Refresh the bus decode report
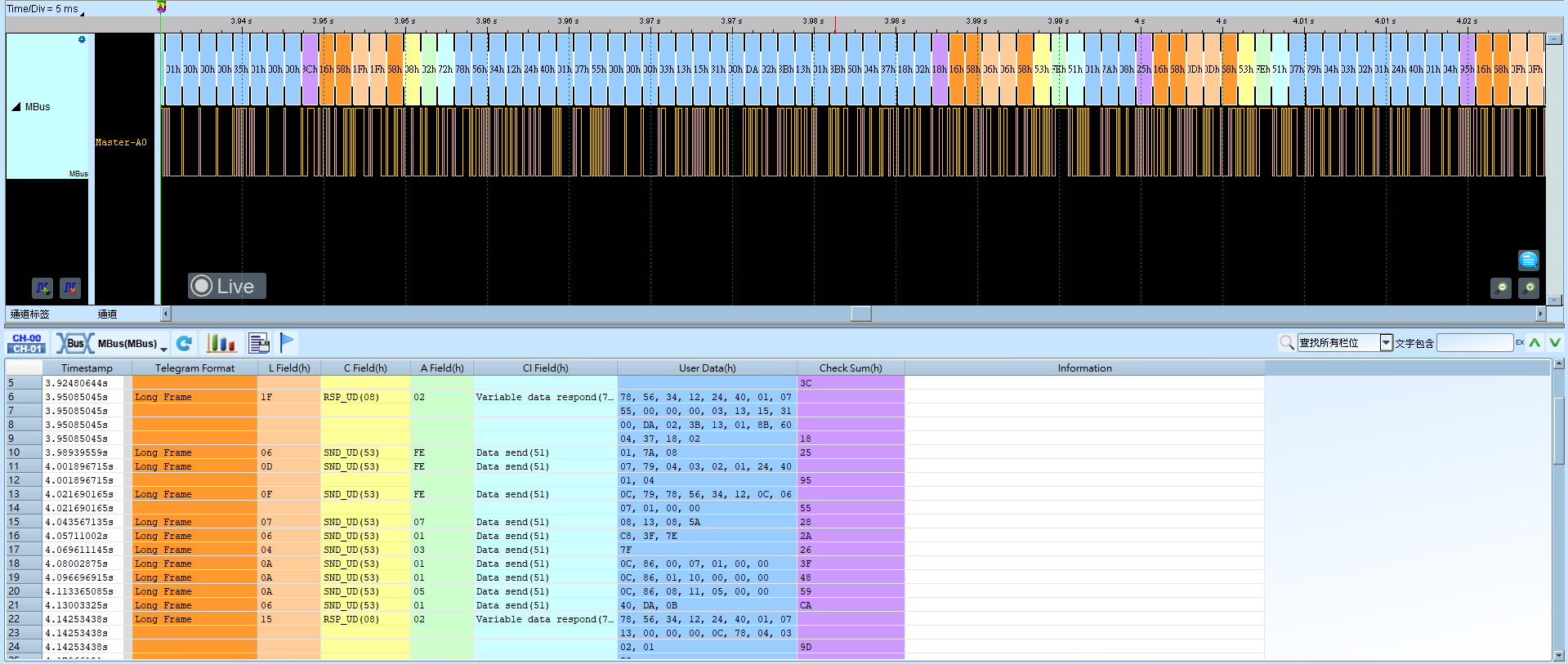This screenshot has width=1568, height=664. pyautogui.click(x=185, y=344)
